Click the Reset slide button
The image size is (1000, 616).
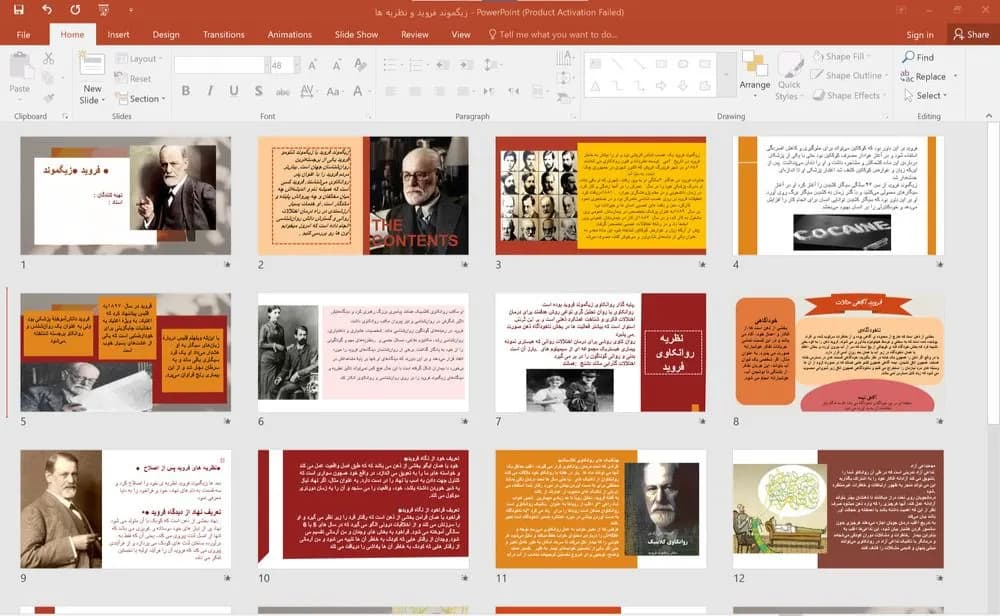(133, 78)
